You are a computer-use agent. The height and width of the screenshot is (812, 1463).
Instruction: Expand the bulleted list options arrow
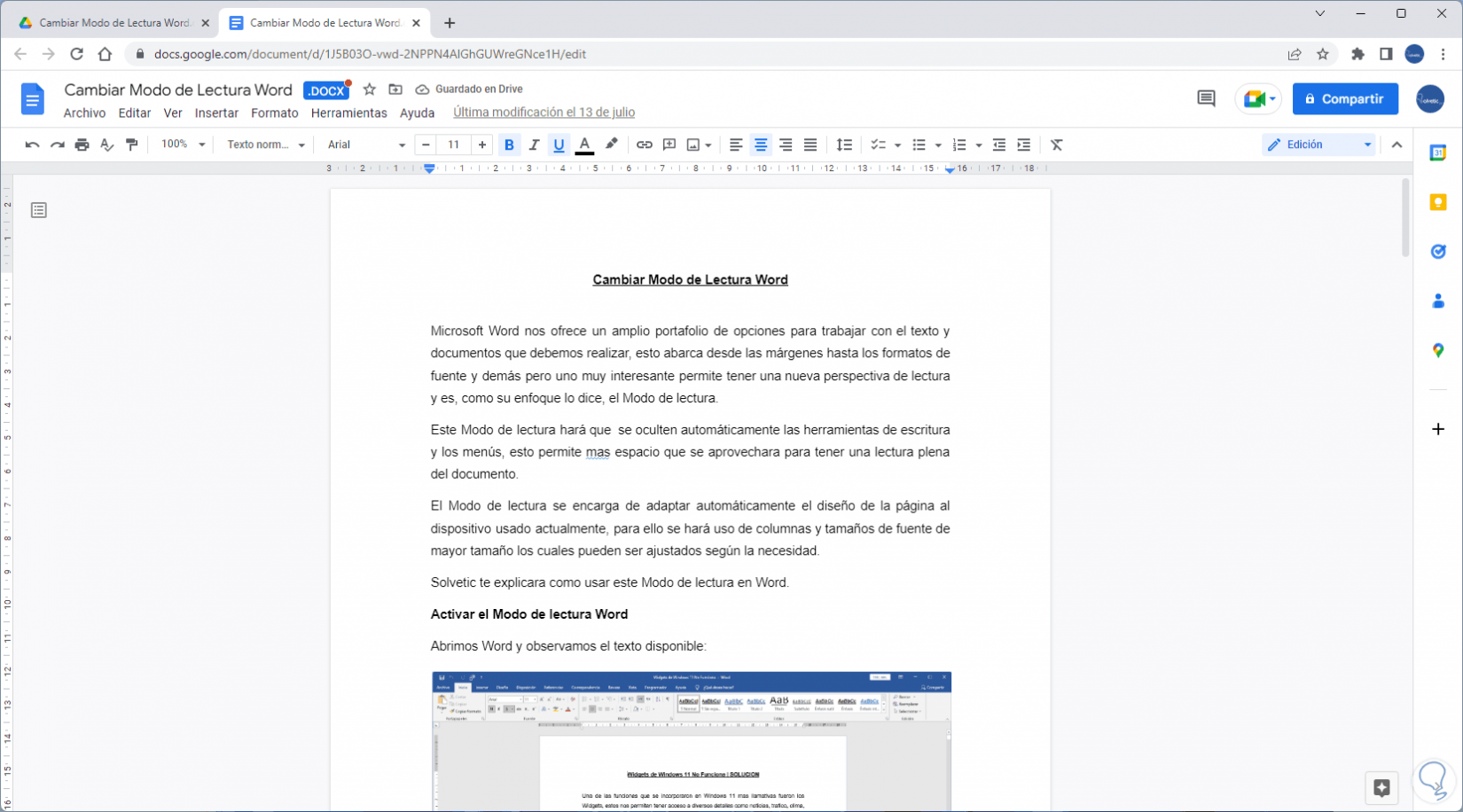point(938,144)
